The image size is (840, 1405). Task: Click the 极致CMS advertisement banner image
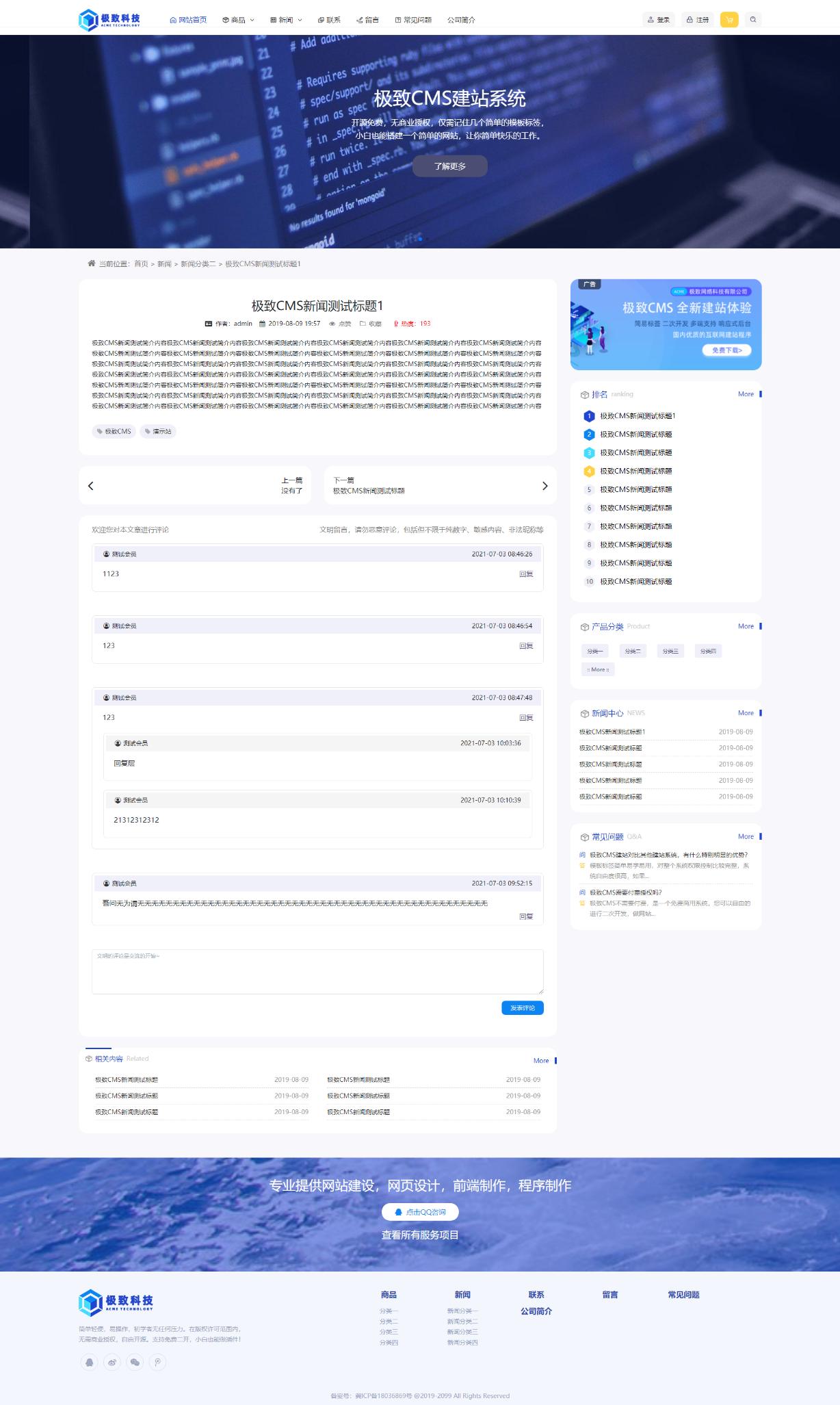click(x=666, y=324)
